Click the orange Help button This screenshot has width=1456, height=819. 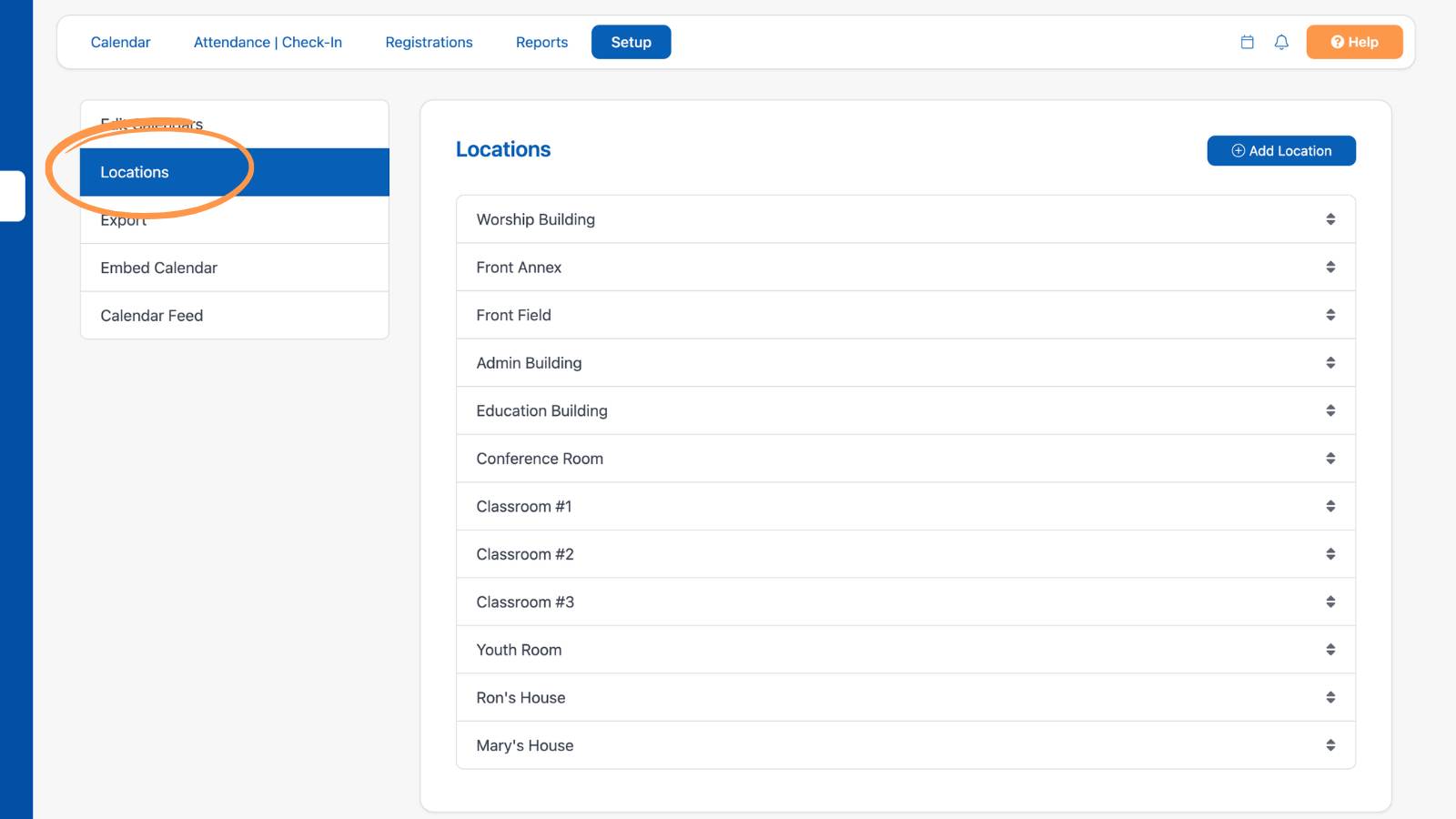1354,42
